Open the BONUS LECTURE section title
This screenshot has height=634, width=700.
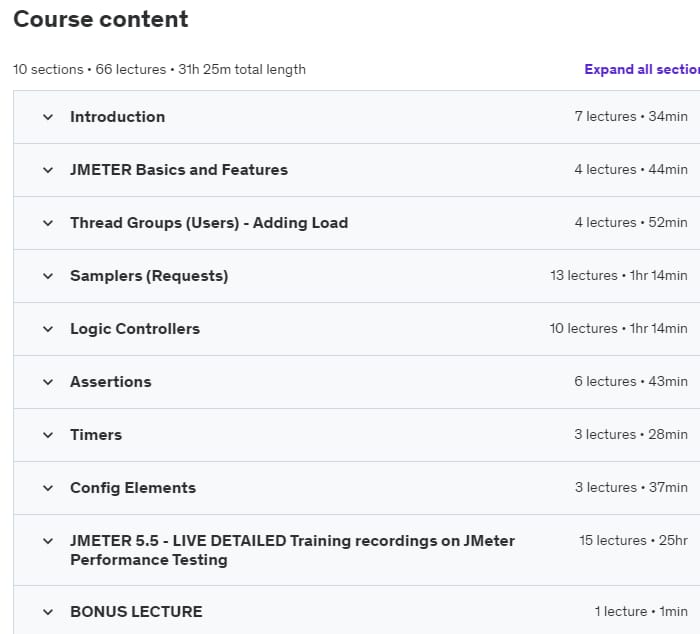136,612
